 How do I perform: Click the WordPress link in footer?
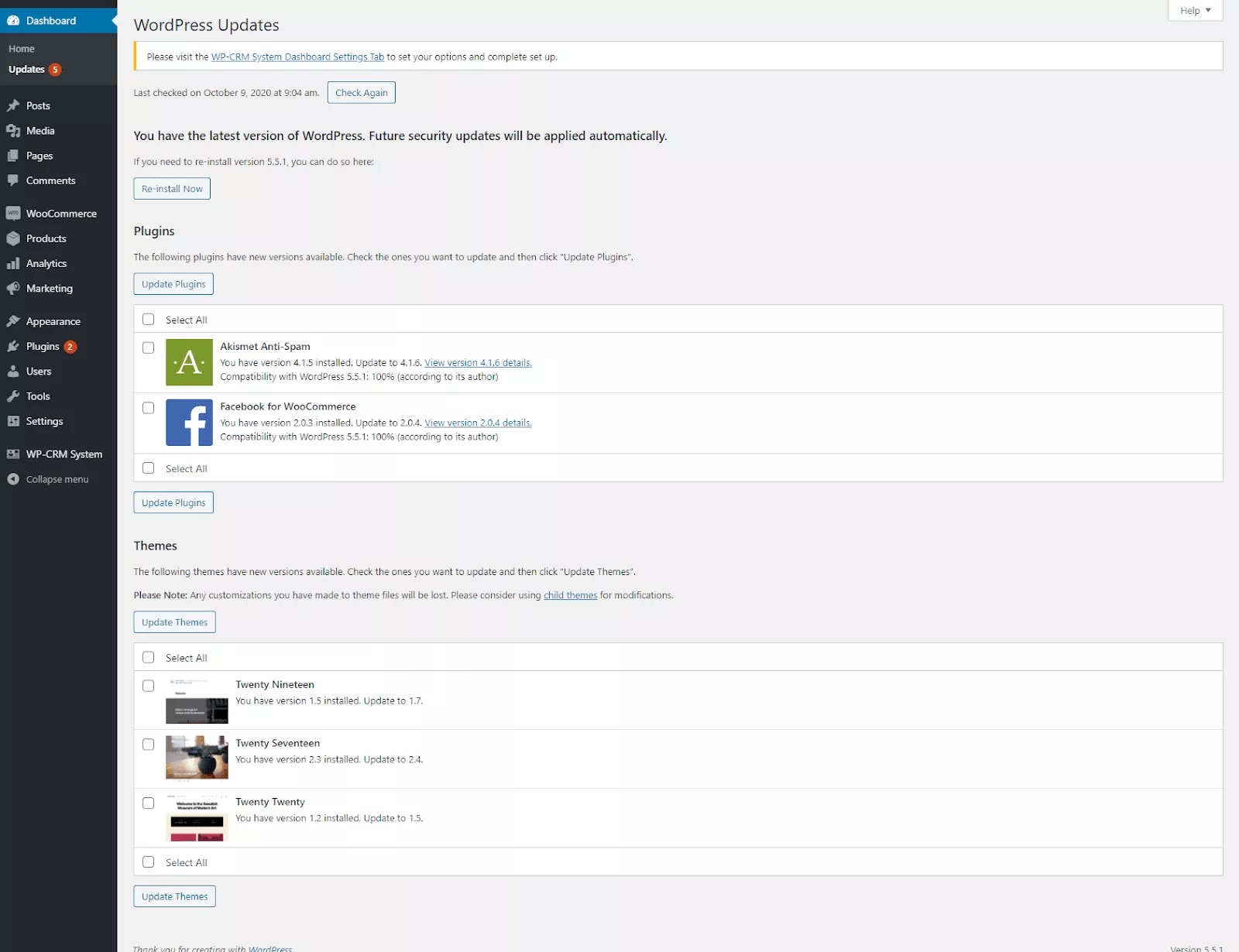coord(270,948)
